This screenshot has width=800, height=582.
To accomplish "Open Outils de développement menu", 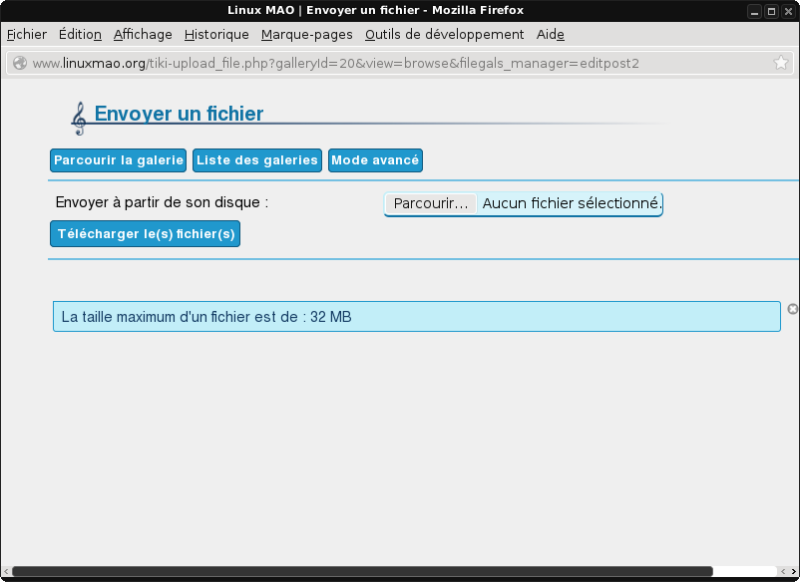I will pos(444,34).
